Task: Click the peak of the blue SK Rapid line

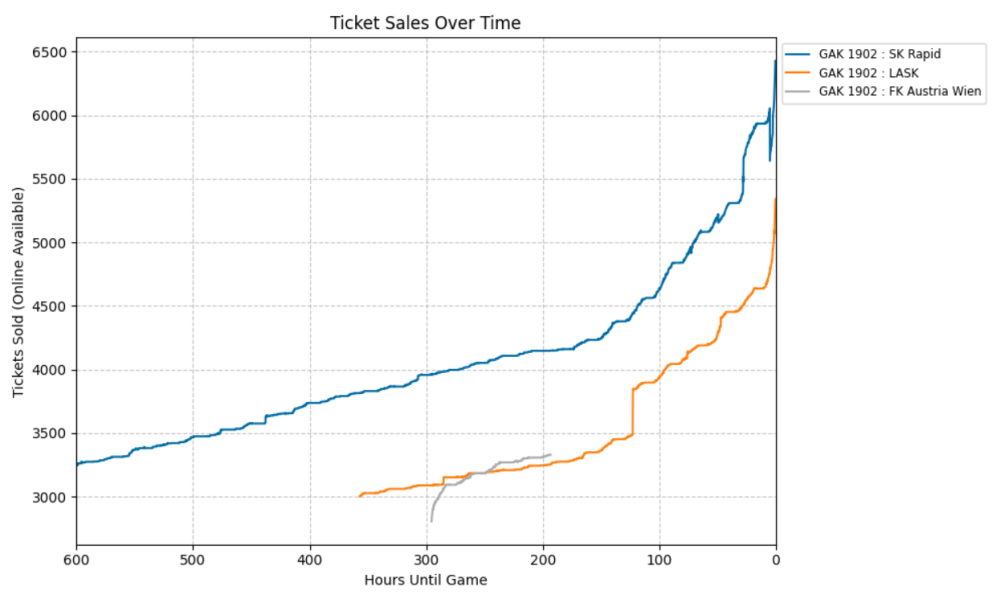Action: pyautogui.click(x=775, y=61)
